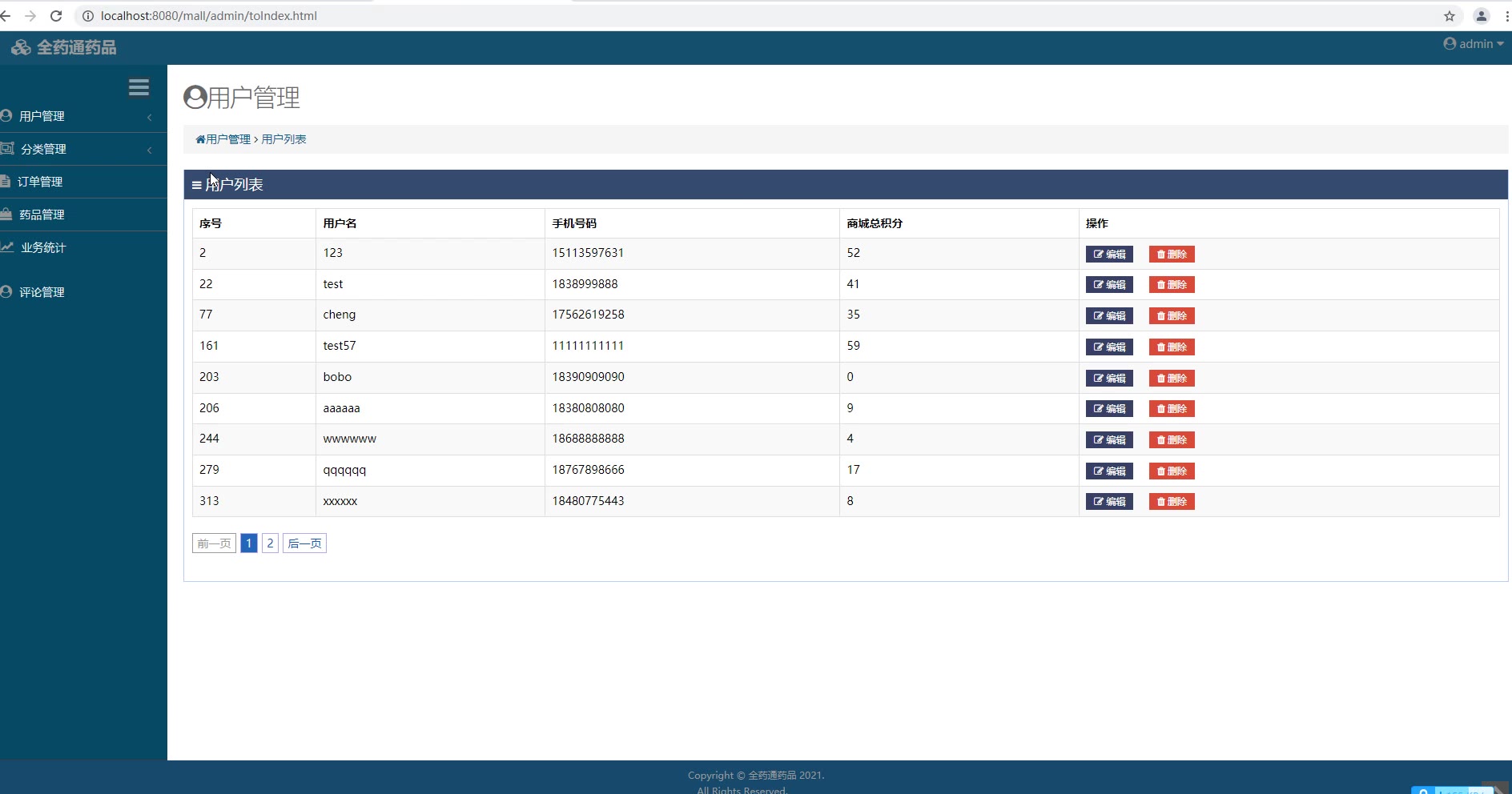Image resolution: width=1512 pixels, height=794 pixels.
Task: Edit user aaaaaa
Action: pos(1109,409)
